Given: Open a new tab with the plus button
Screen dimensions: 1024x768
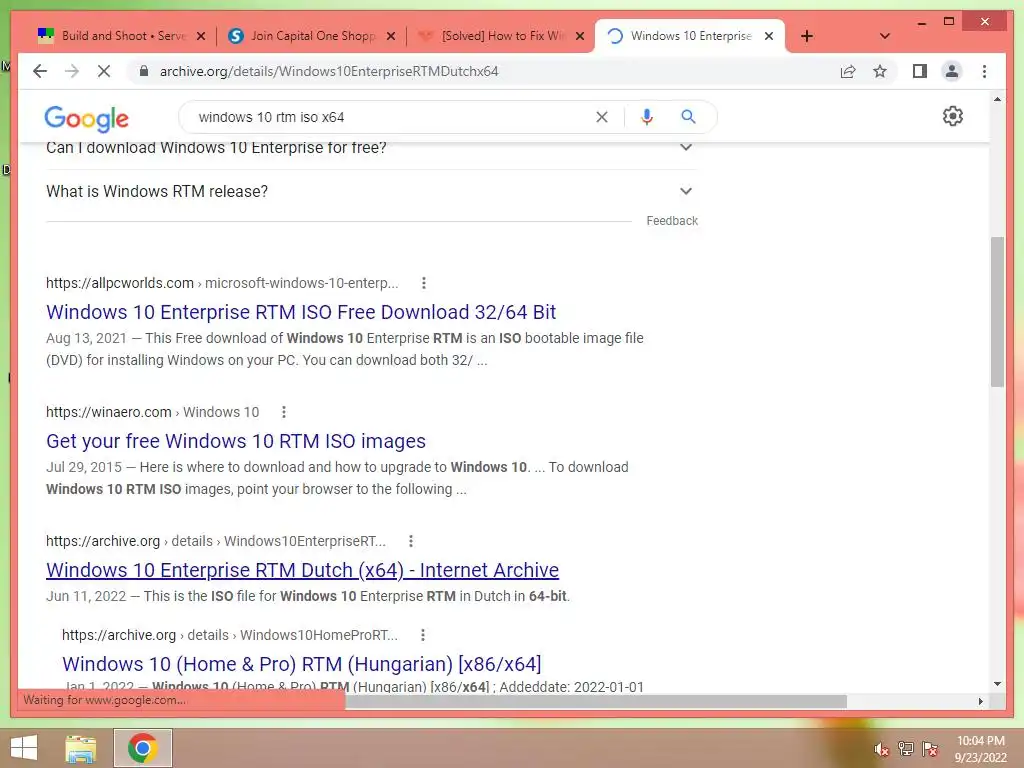Looking at the screenshot, I should (807, 36).
